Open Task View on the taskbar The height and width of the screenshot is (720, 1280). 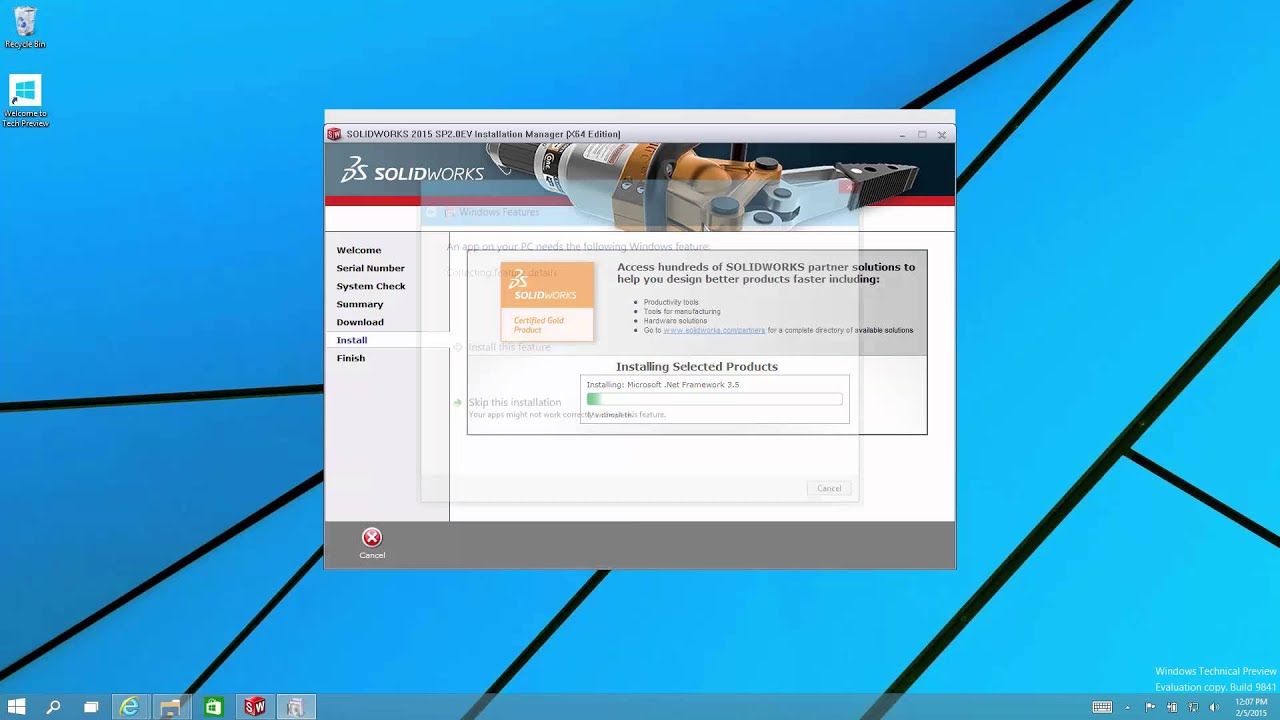91,707
